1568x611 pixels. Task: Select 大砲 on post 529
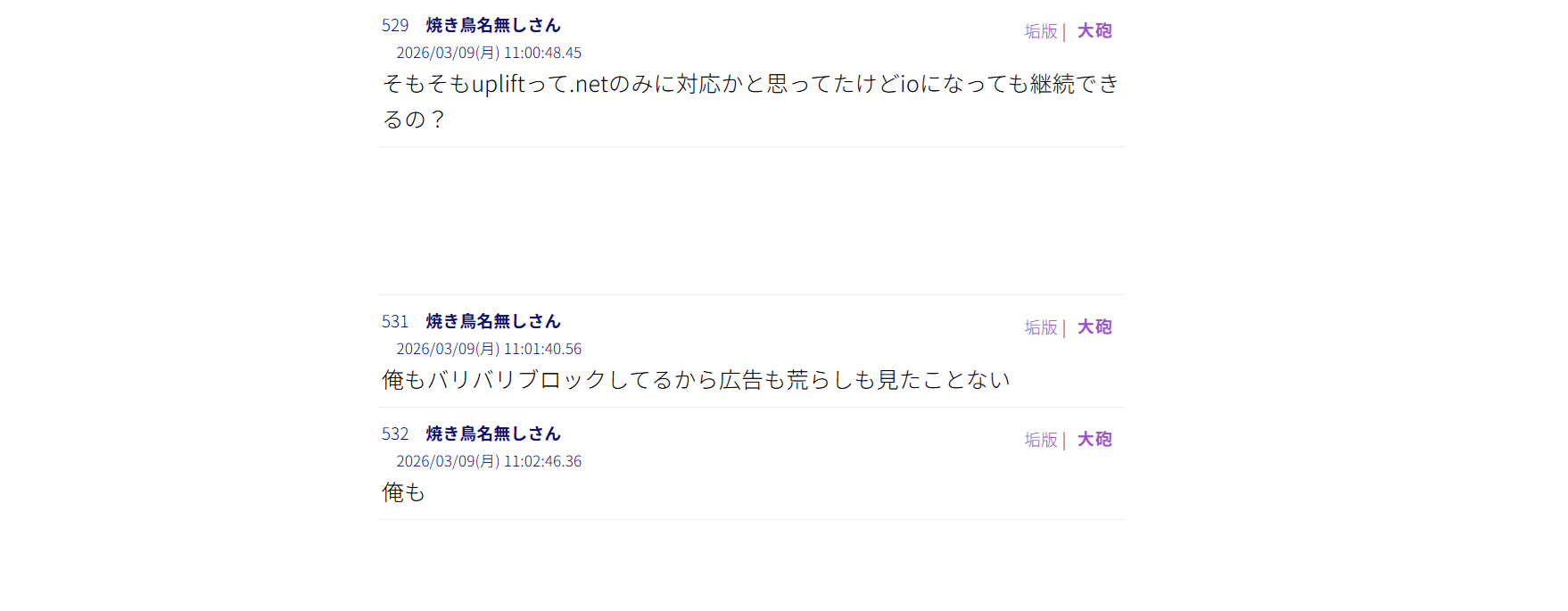(1094, 31)
